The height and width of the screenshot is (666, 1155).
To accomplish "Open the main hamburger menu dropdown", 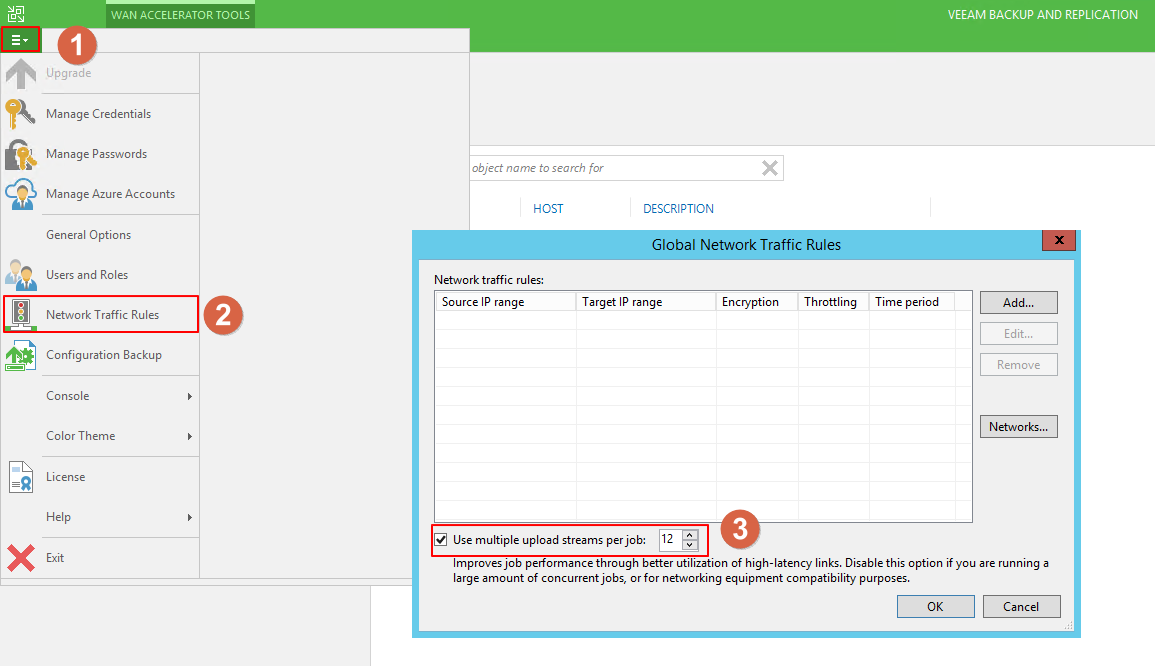I will (x=20, y=40).
